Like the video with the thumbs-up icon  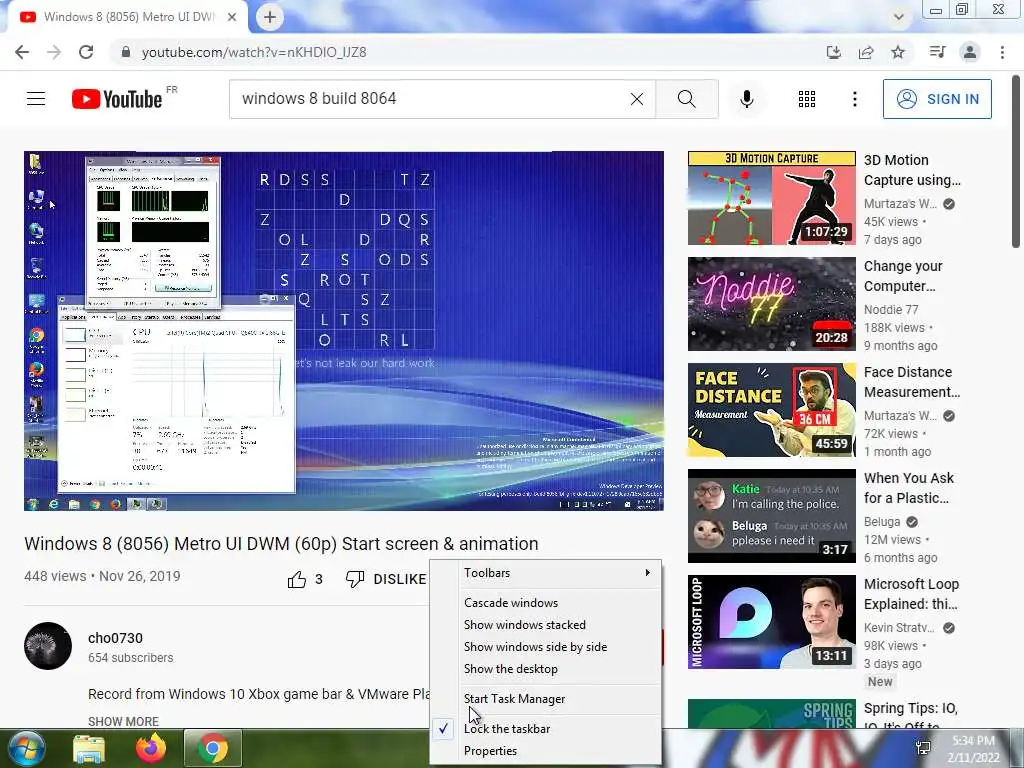[297, 579]
